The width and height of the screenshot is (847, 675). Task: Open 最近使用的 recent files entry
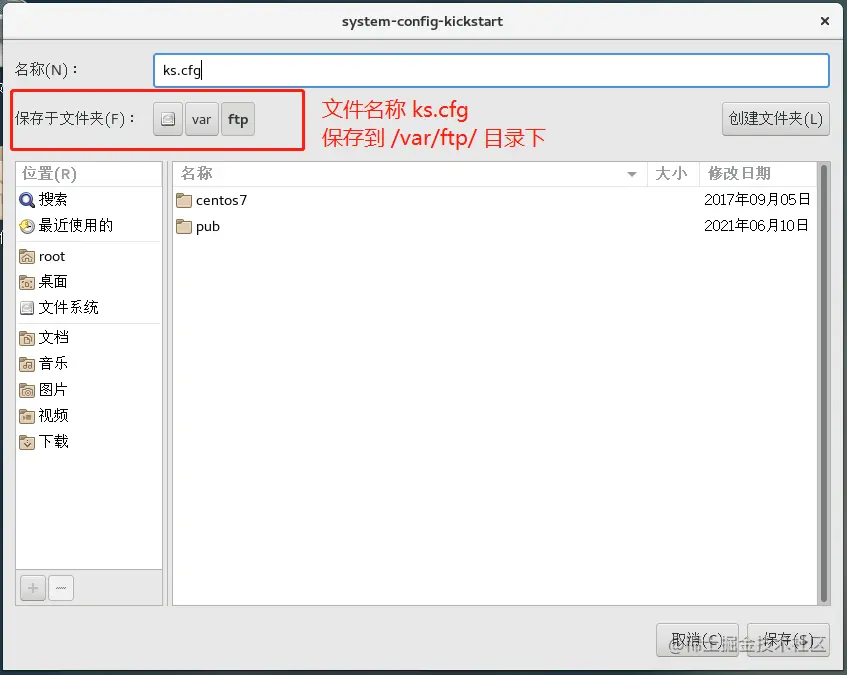[x=70, y=225]
